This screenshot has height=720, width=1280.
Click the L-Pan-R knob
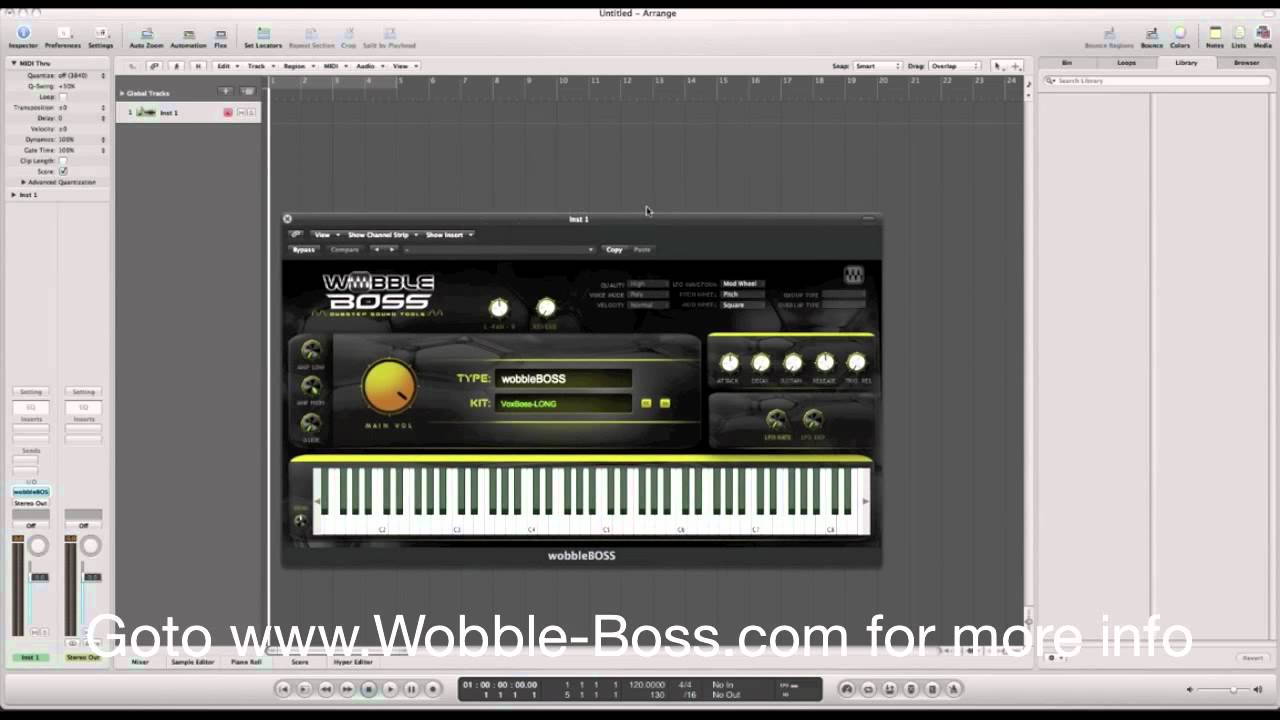coord(498,308)
